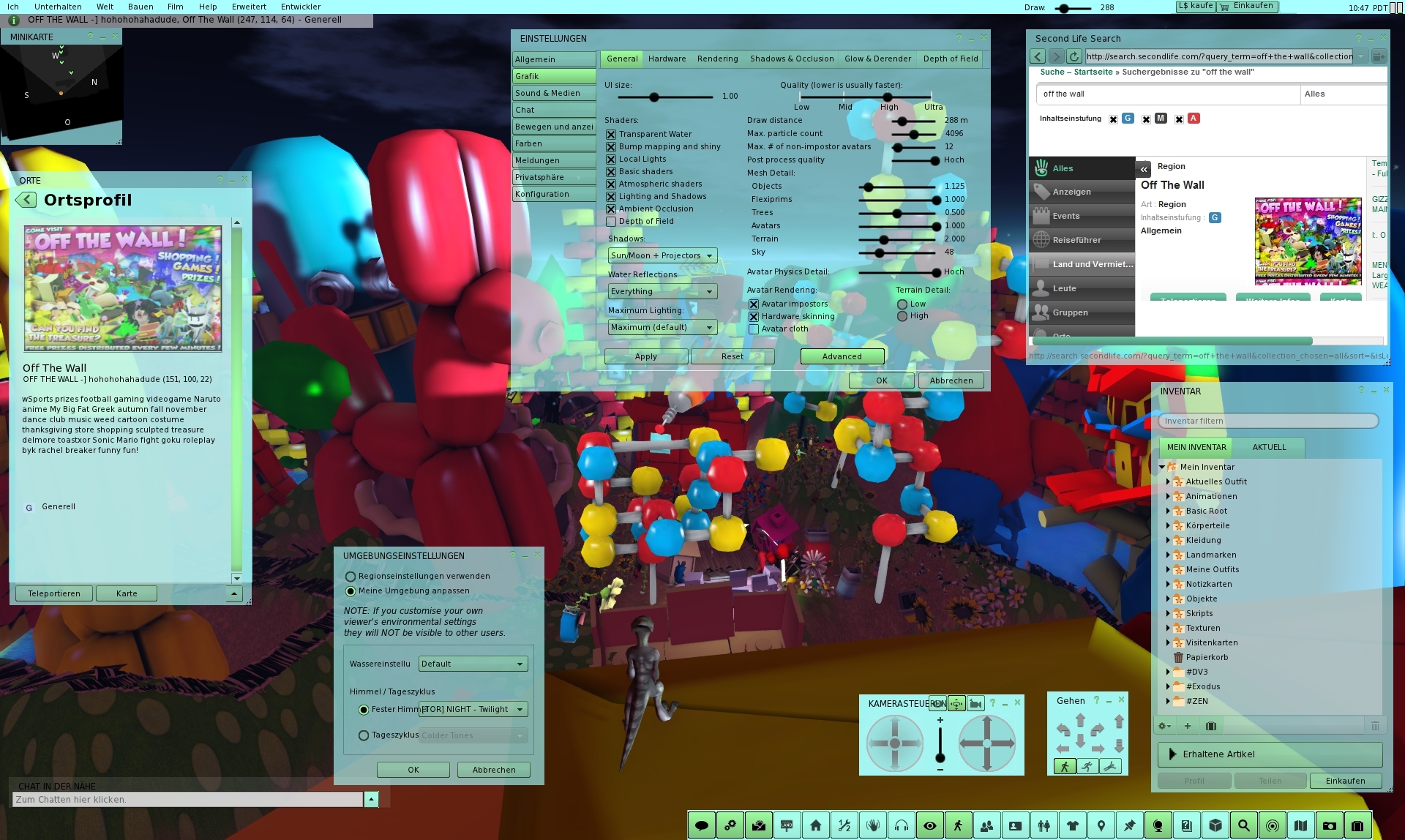1405x840 pixels.
Task: Open the Maximum Lighting dropdown
Action: 662,327
